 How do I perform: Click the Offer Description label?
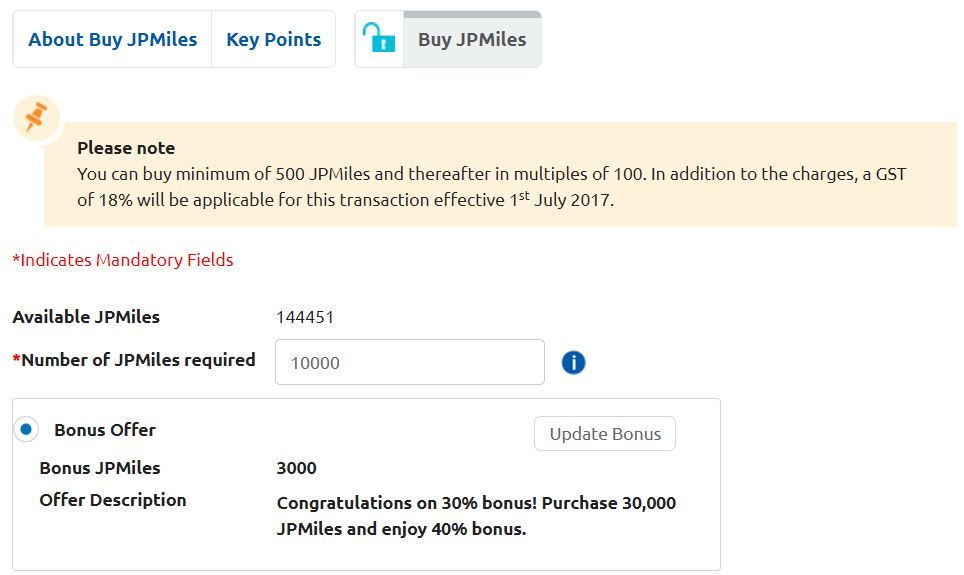click(113, 500)
